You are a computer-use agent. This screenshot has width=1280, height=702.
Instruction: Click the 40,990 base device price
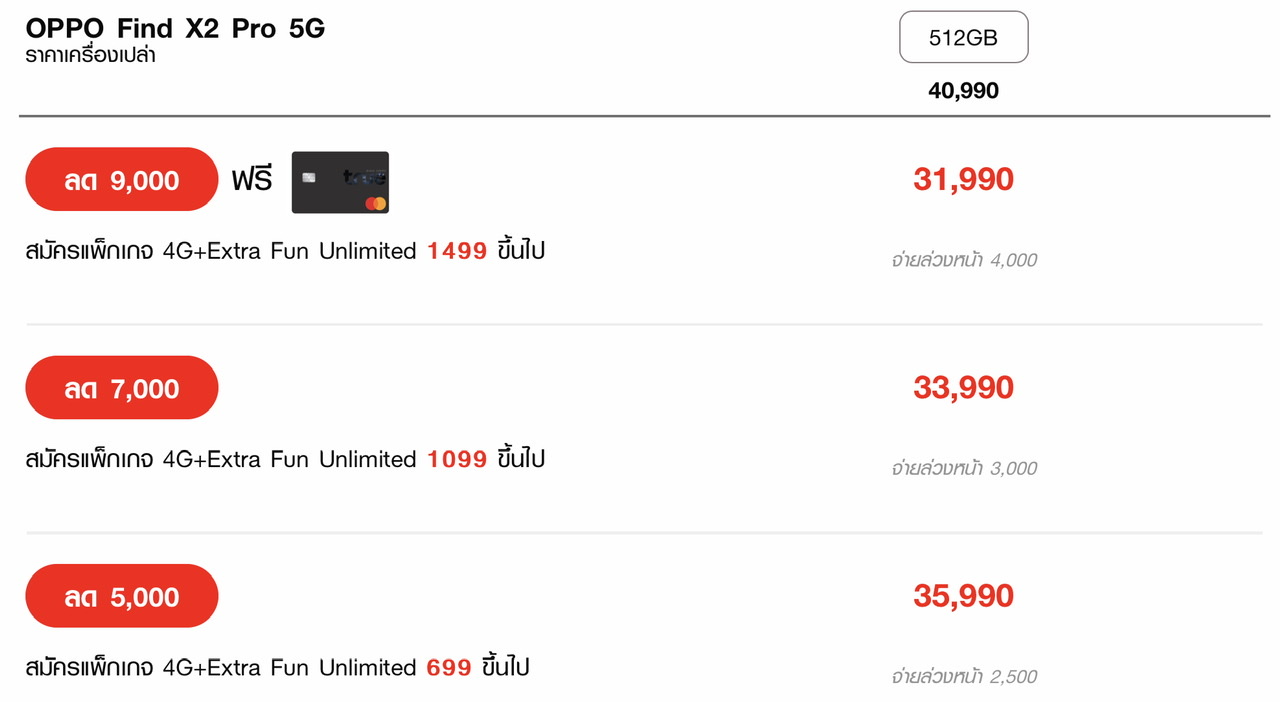click(x=963, y=91)
